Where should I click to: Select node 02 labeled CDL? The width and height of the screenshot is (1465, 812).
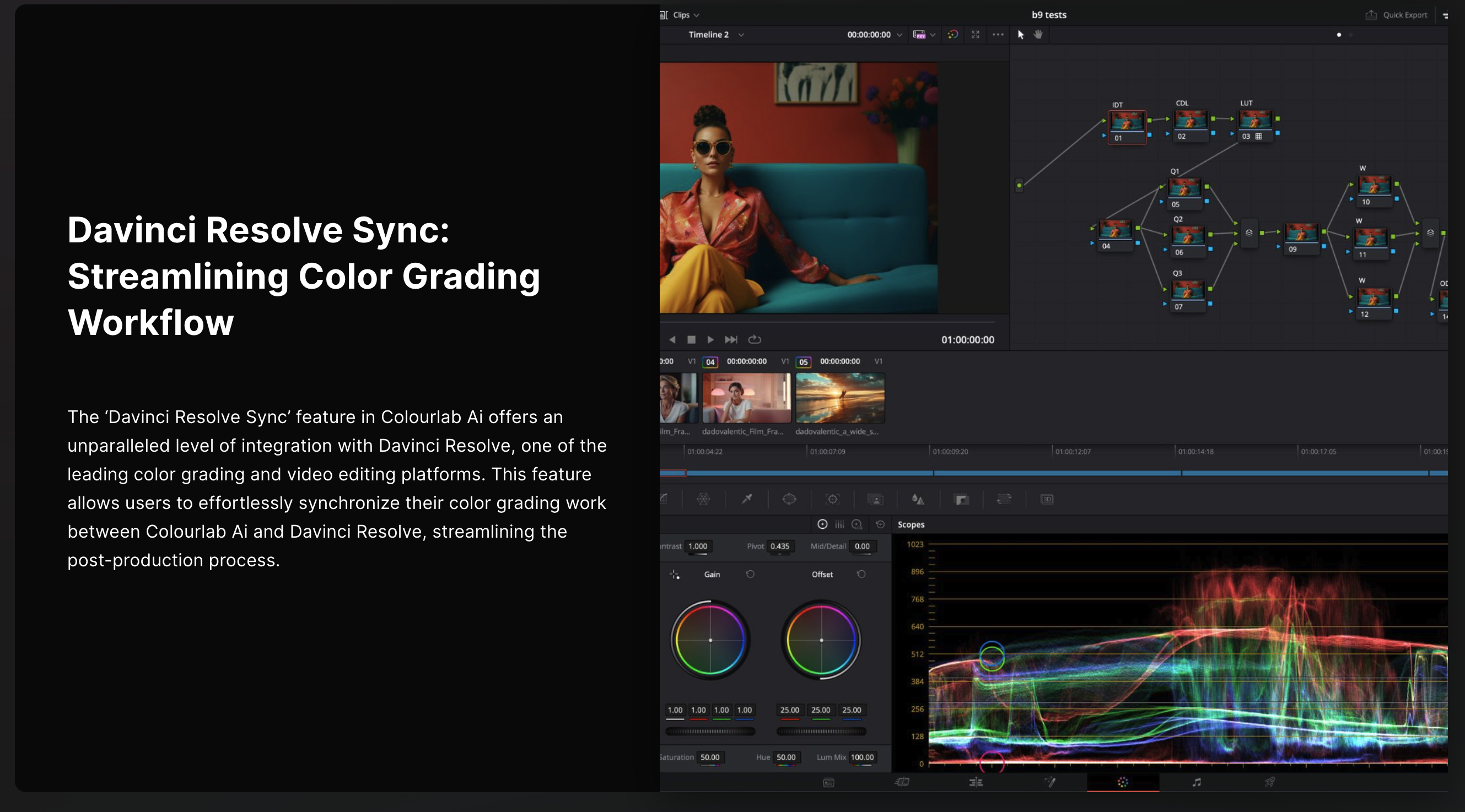coord(1191,126)
